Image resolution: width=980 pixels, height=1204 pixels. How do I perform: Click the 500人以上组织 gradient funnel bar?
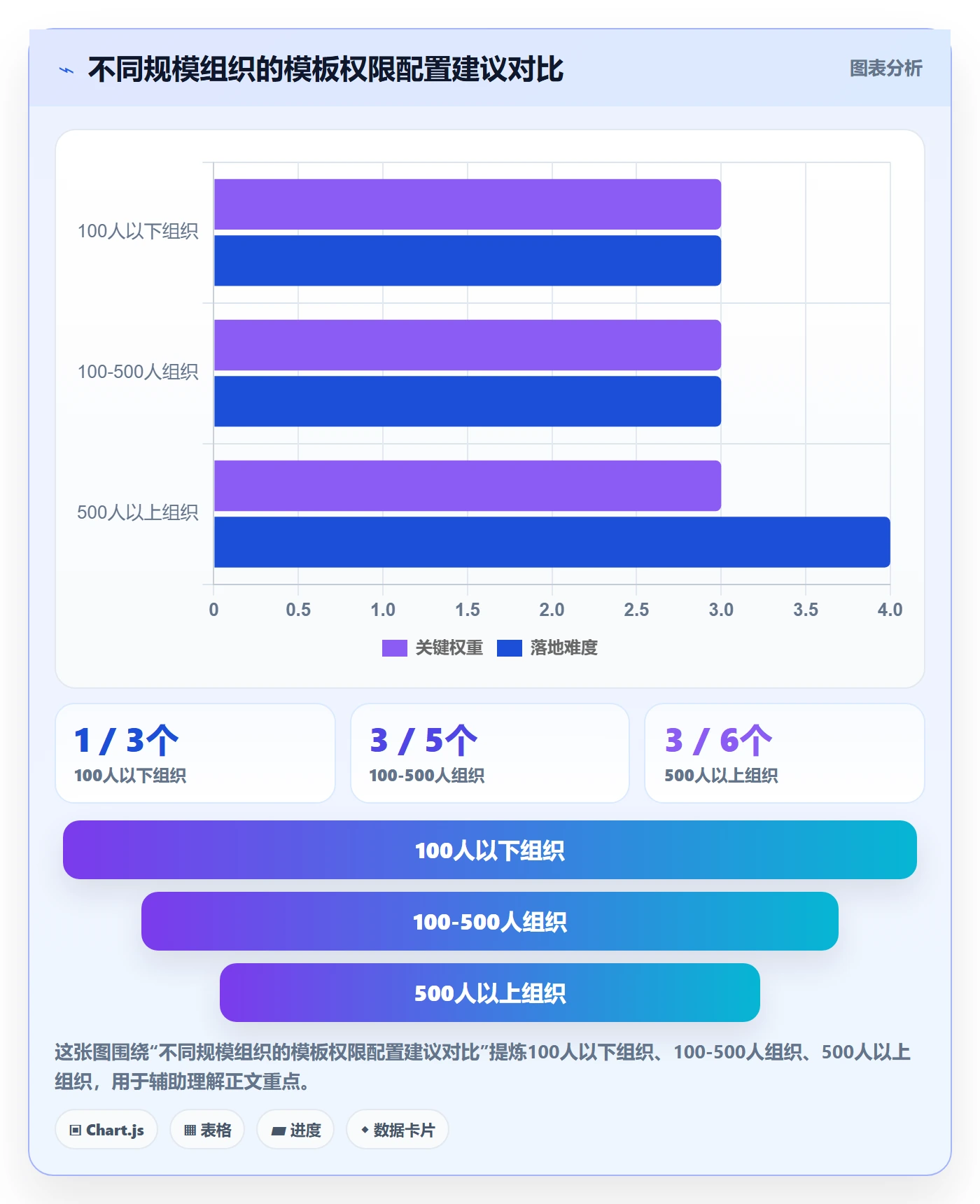(490, 993)
